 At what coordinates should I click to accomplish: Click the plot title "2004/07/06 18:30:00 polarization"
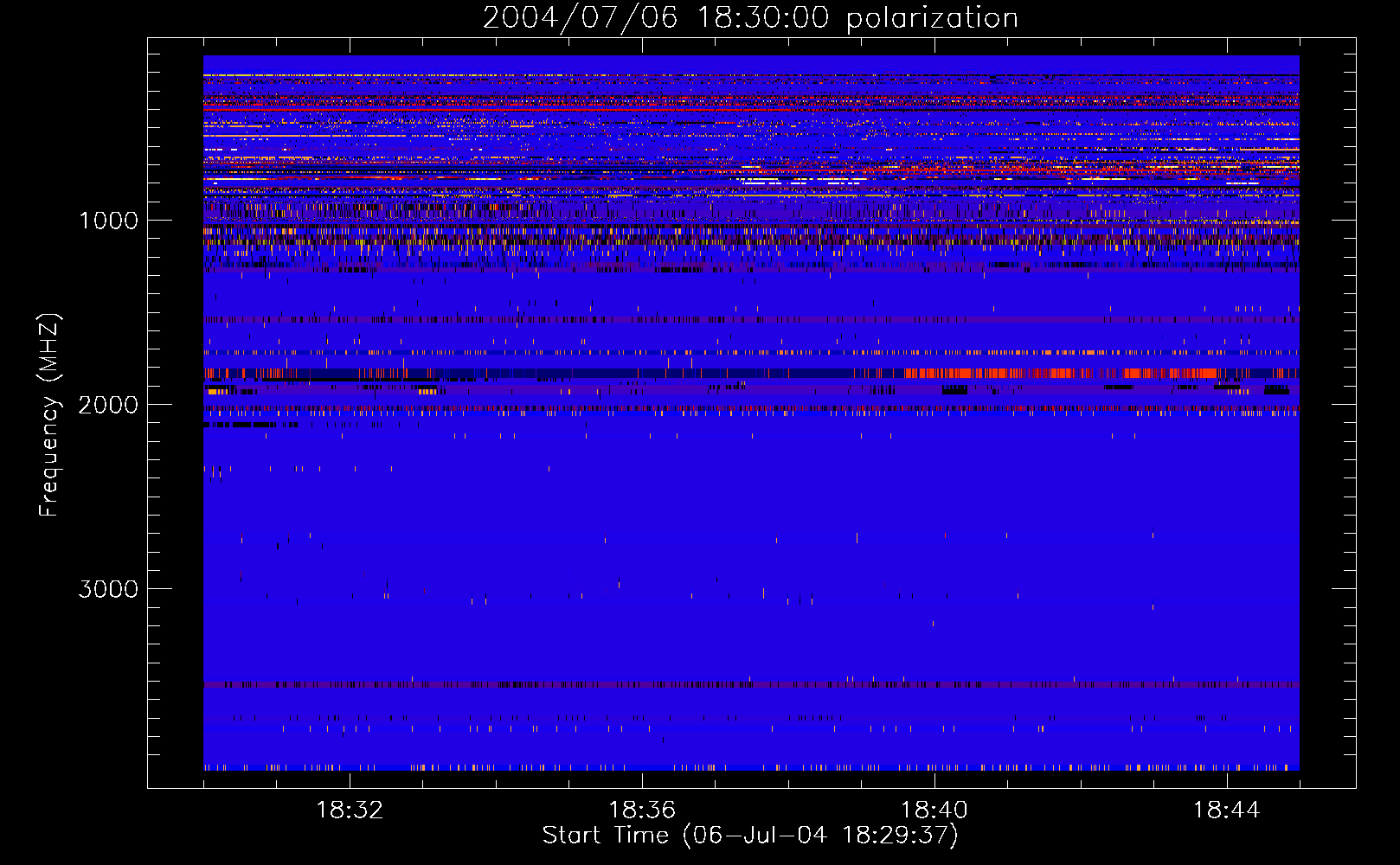click(x=750, y=18)
